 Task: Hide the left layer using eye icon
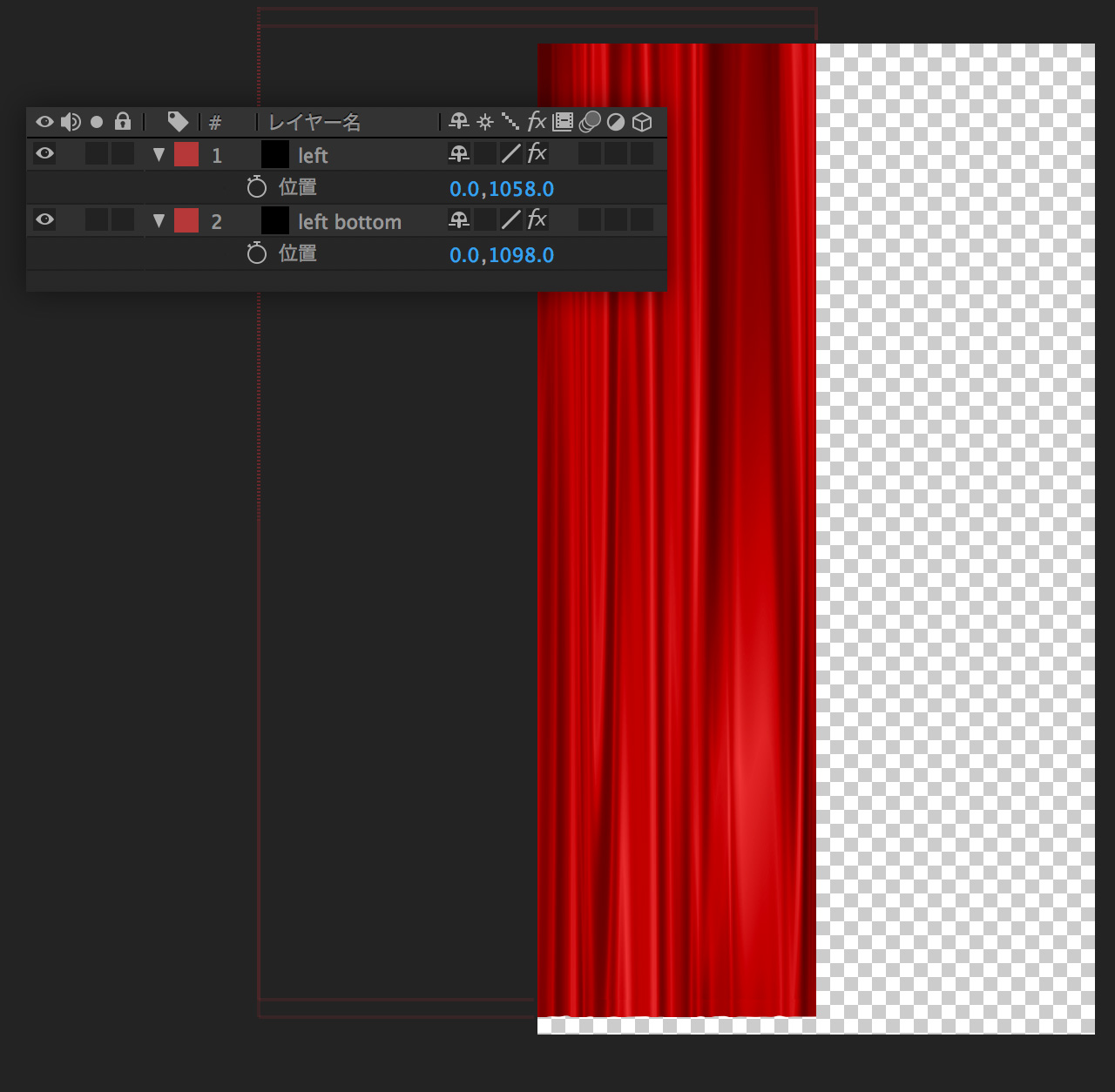[x=44, y=154]
